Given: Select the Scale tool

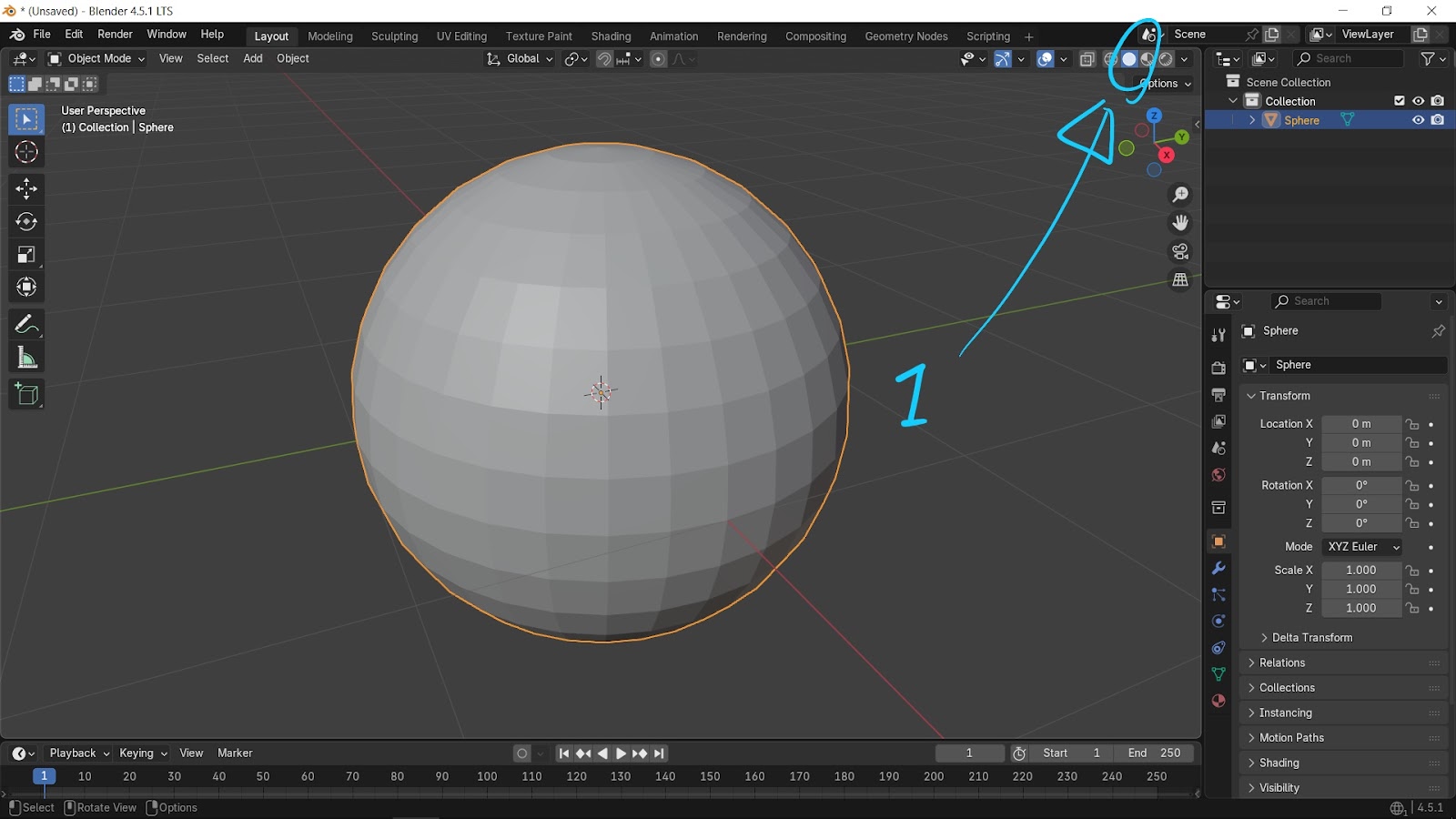Looking at the screenshot, I should 26,254.
